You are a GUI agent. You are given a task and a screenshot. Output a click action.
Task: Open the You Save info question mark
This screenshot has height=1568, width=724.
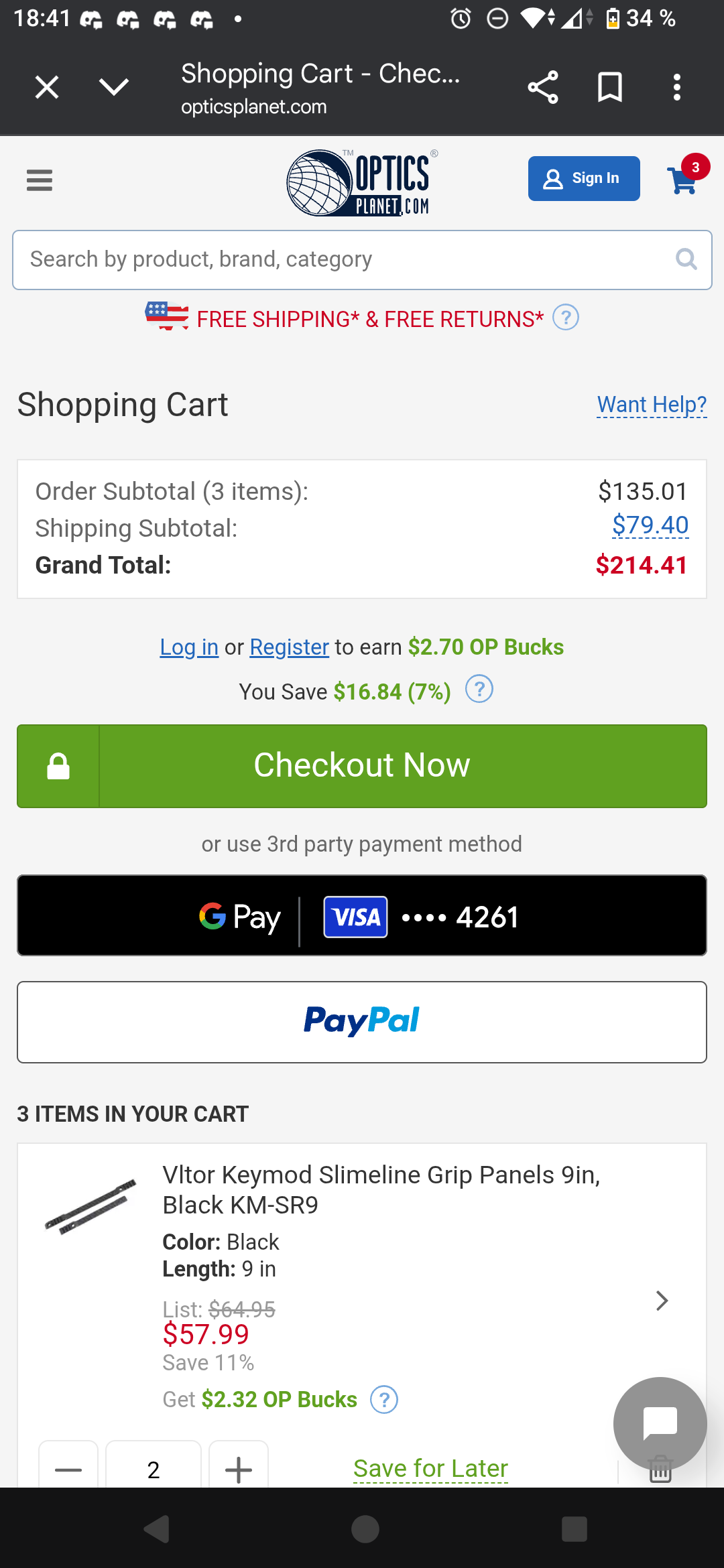coord(479,690)
